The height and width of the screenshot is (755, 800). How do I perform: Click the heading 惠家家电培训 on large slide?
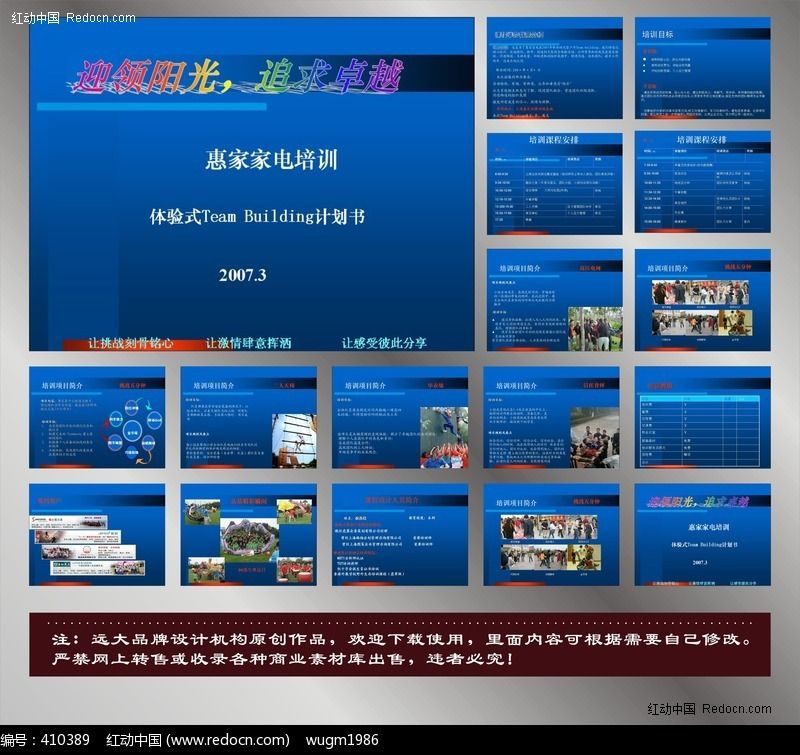tap(271, 160)
